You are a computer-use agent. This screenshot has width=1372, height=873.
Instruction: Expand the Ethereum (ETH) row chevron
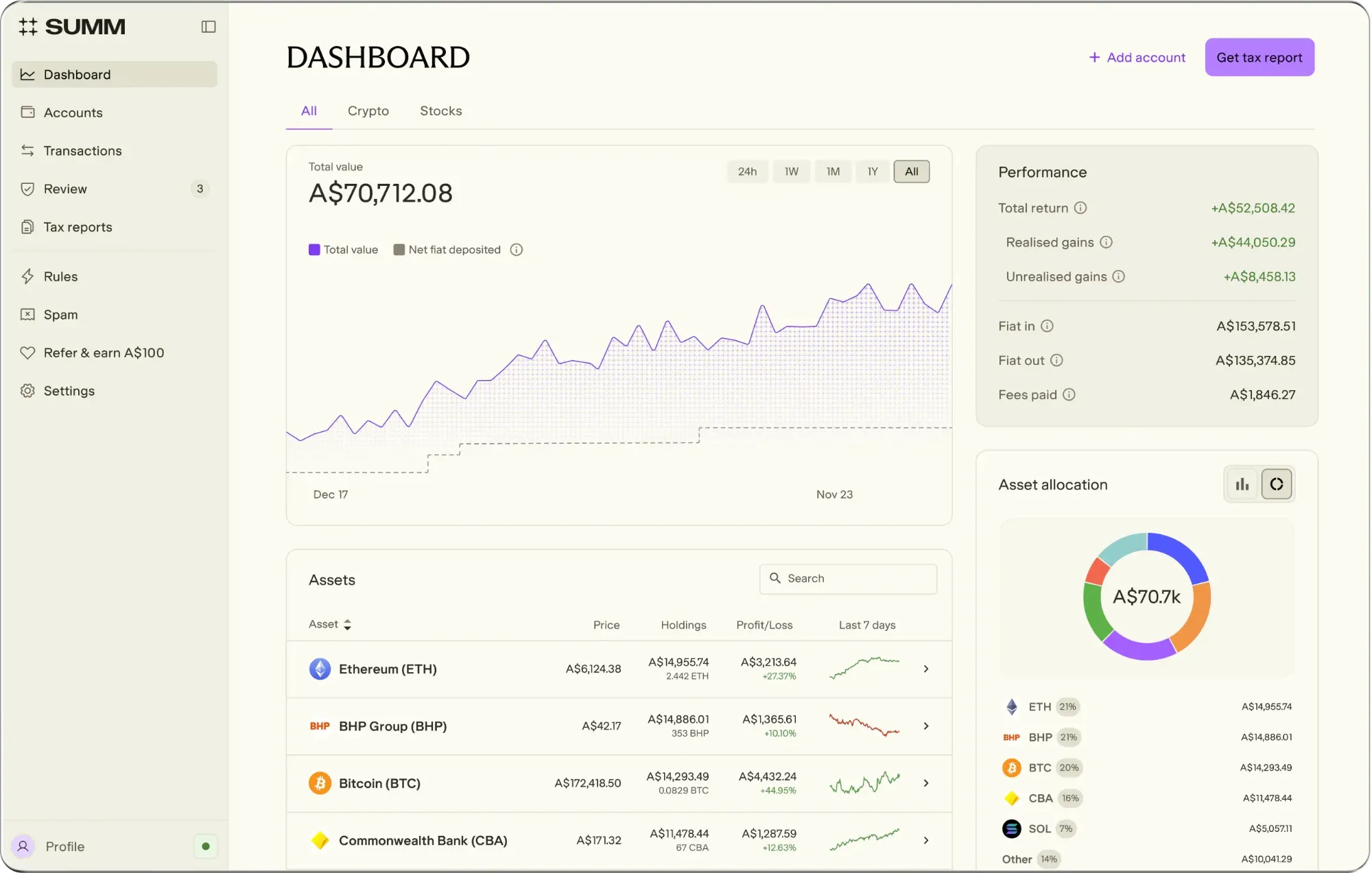point(926,669)
